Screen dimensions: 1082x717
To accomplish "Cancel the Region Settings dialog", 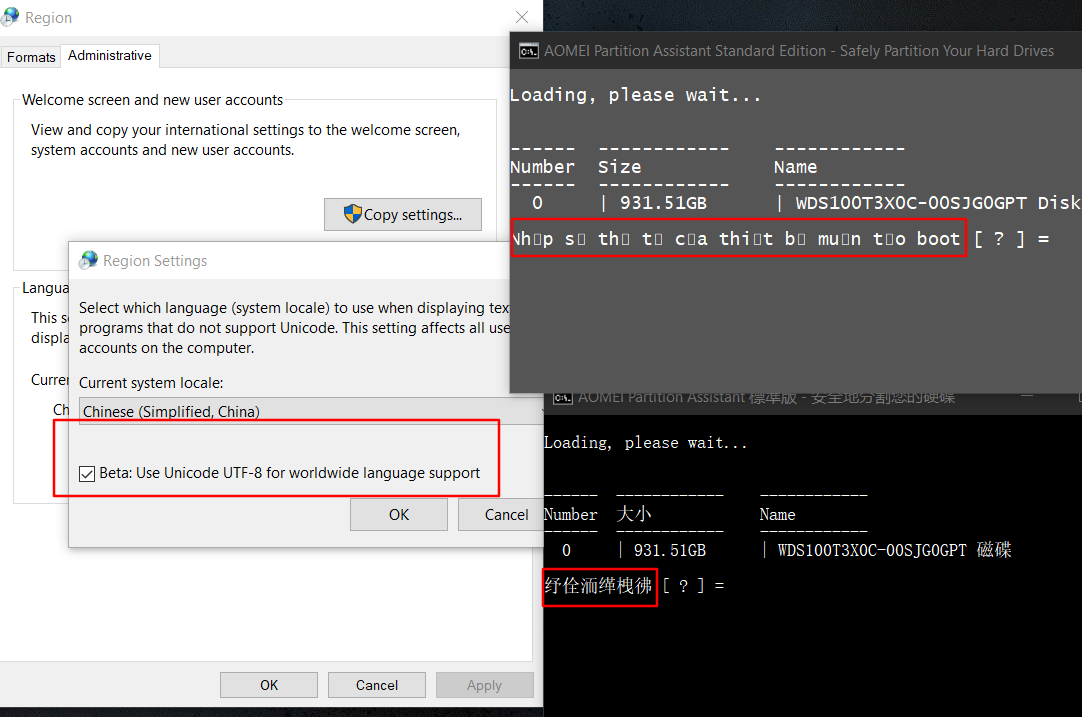I will pos(505,514).
